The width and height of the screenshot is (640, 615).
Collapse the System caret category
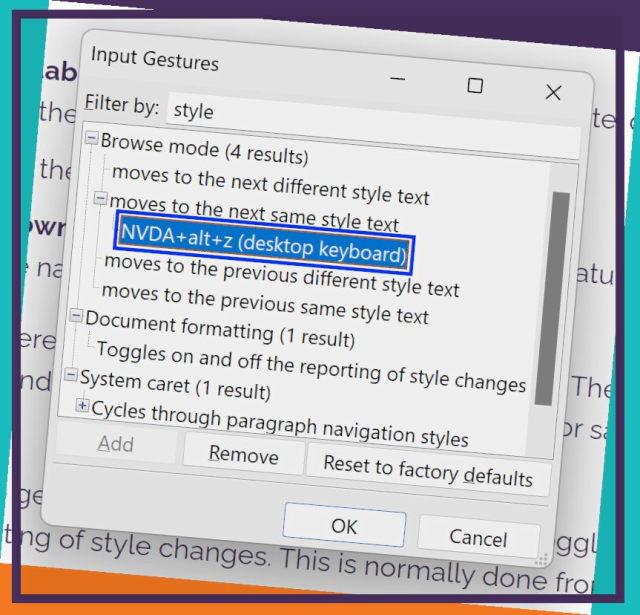(x=70, y=375)
